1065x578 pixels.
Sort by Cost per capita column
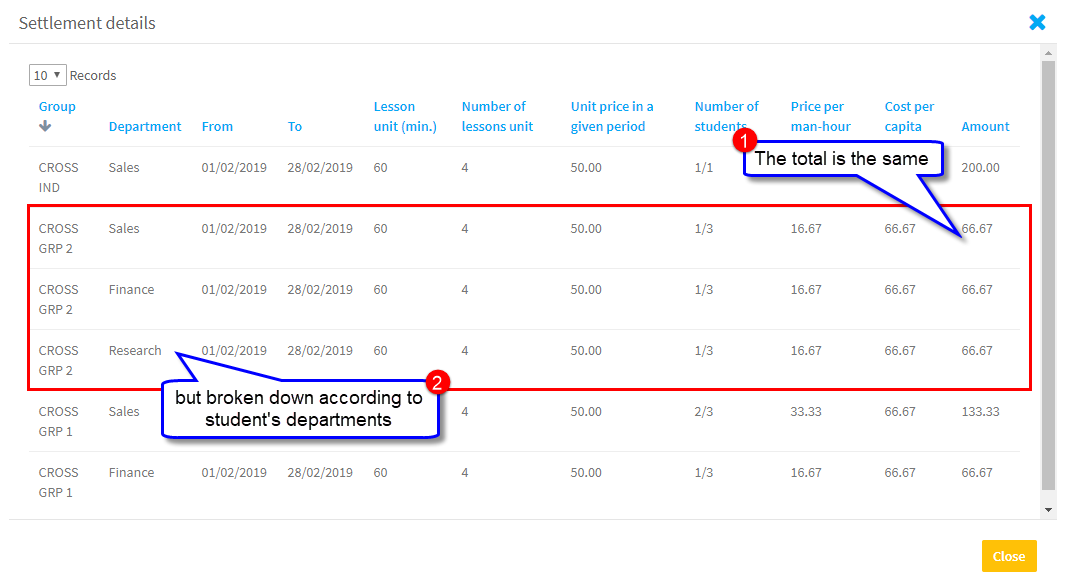909,117
